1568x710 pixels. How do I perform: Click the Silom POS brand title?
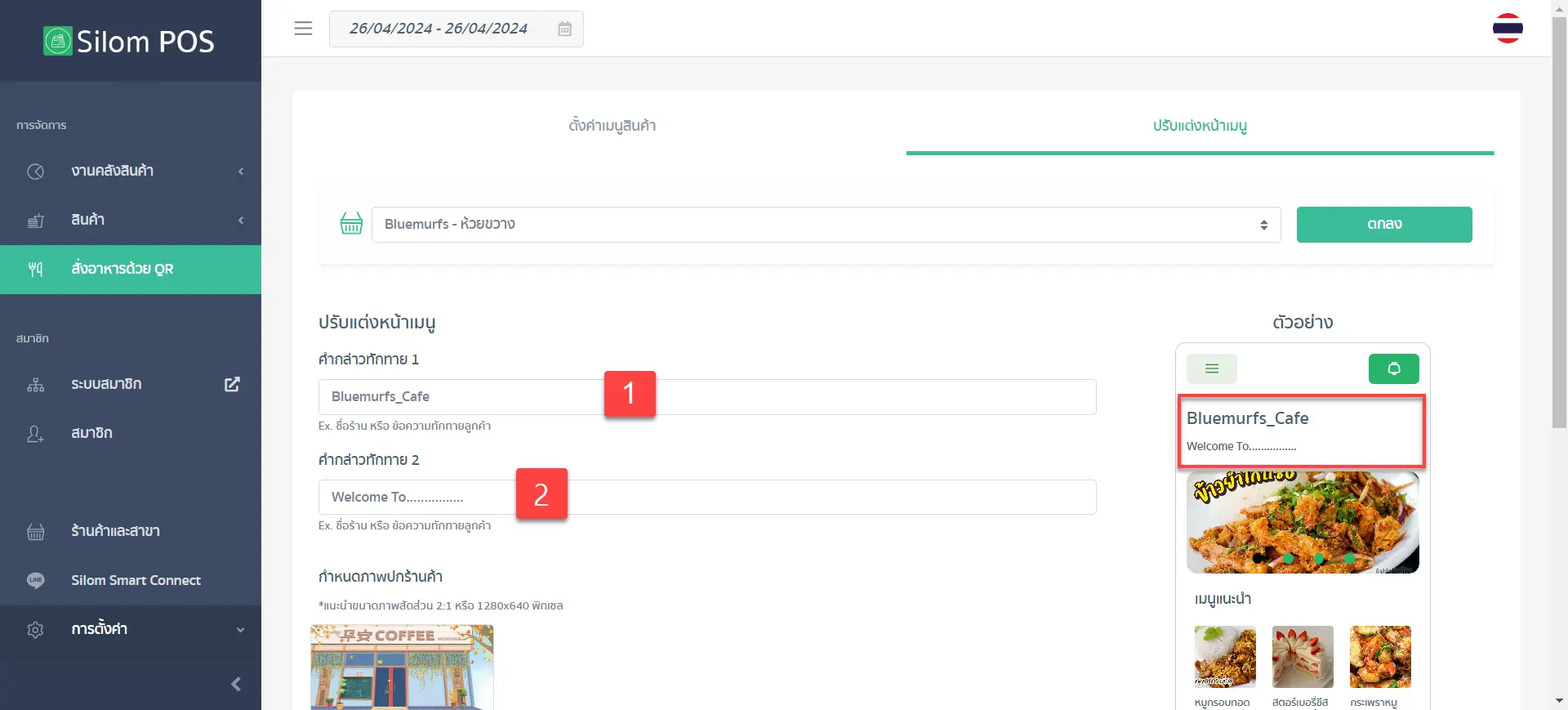click(145, 42)
